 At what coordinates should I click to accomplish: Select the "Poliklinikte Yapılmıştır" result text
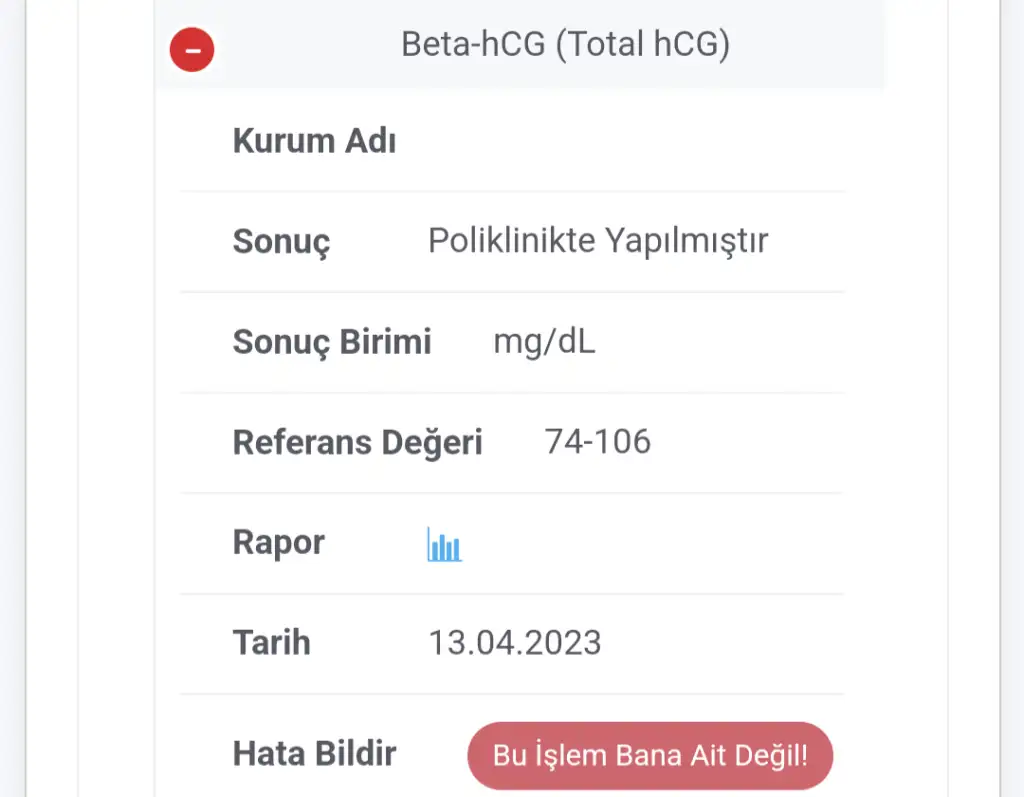(x=598, y=241)
